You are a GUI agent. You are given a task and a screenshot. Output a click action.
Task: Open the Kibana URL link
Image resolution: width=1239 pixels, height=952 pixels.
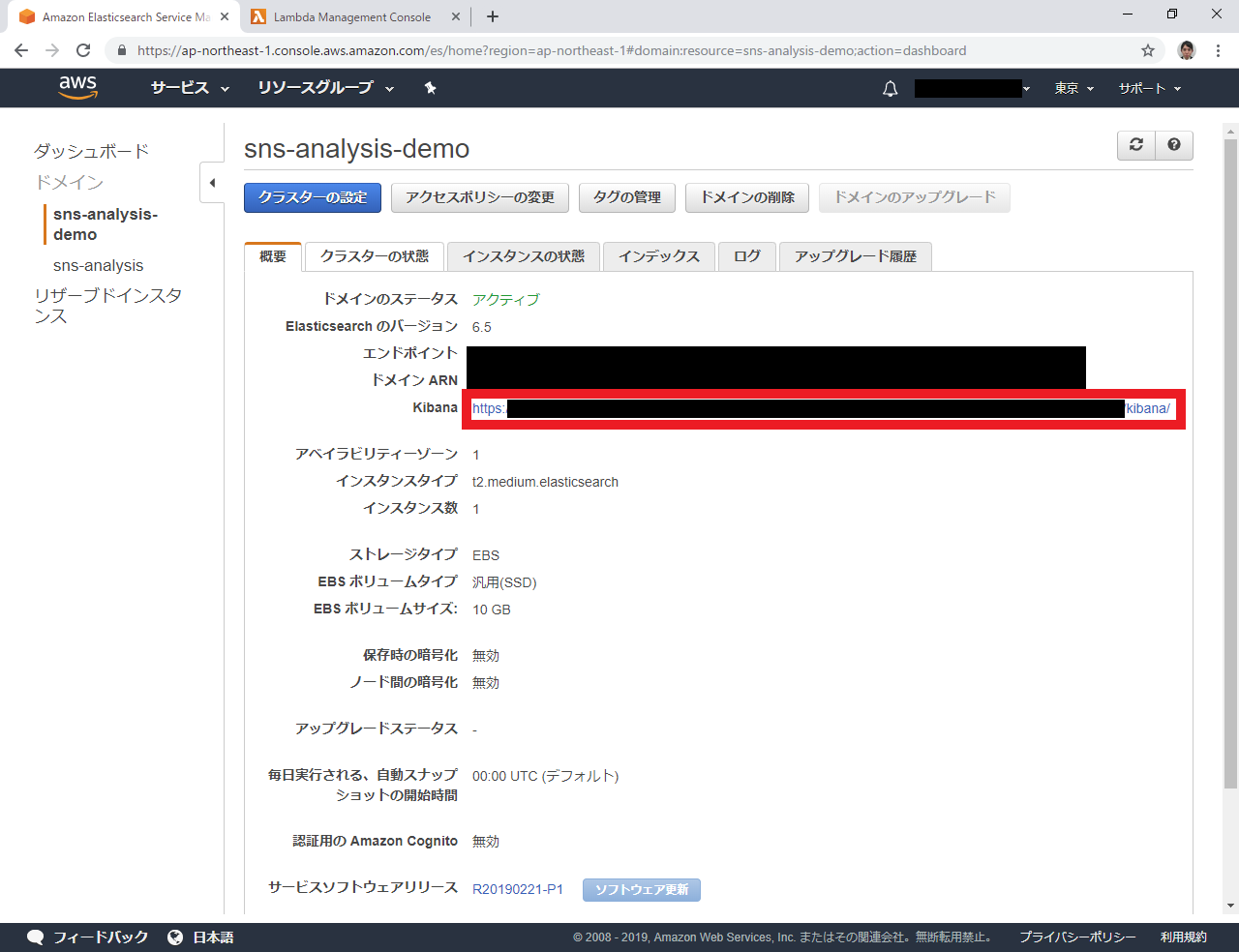point(1147,408)
